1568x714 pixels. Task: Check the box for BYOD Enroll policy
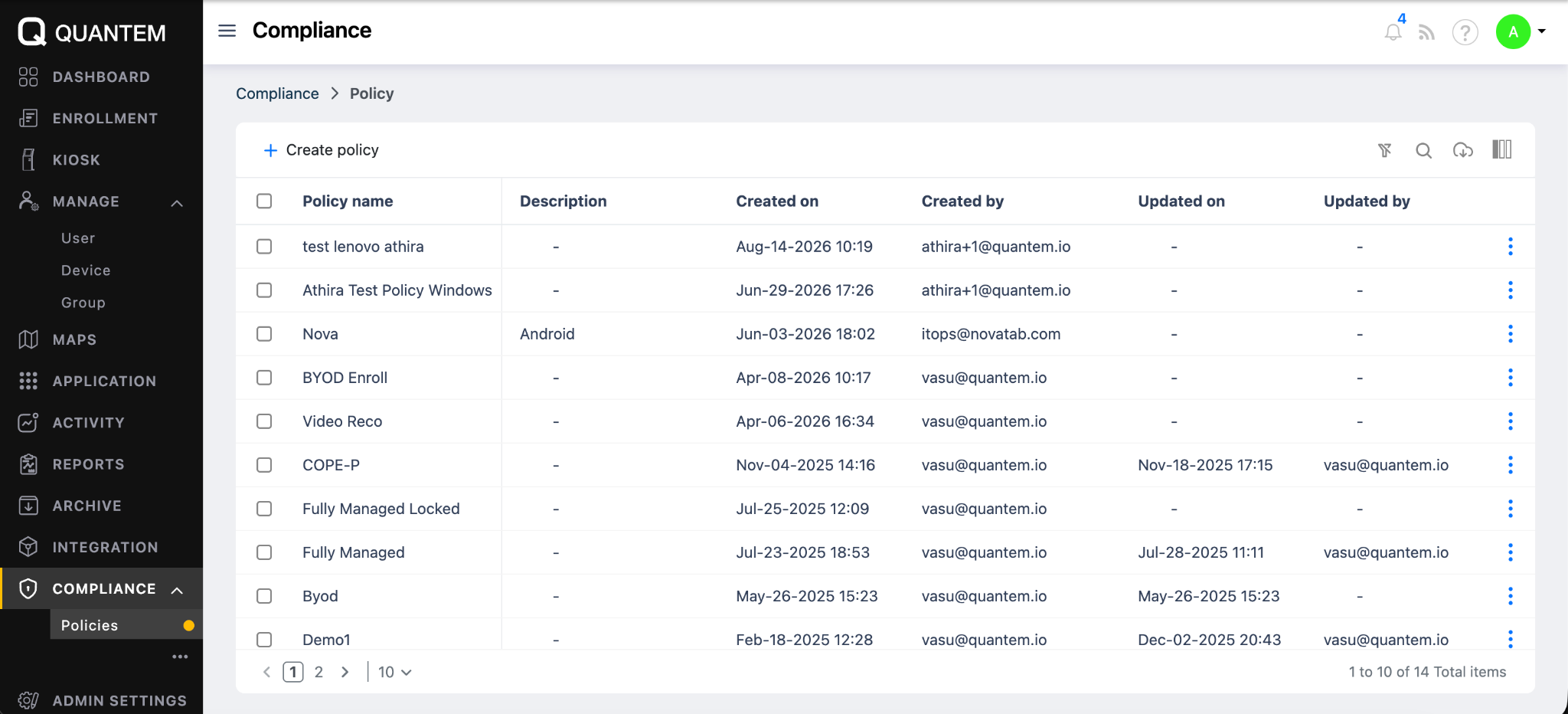tap(264, 378)
